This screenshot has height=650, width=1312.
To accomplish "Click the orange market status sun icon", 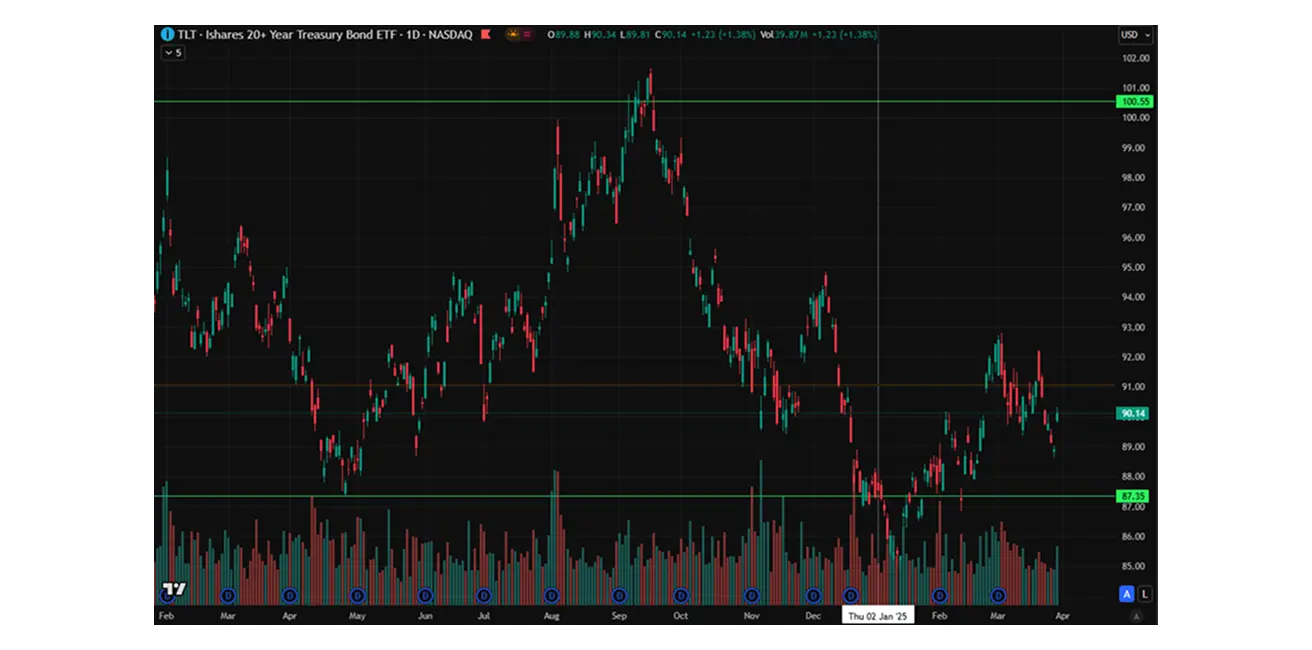I will [514, 34].
